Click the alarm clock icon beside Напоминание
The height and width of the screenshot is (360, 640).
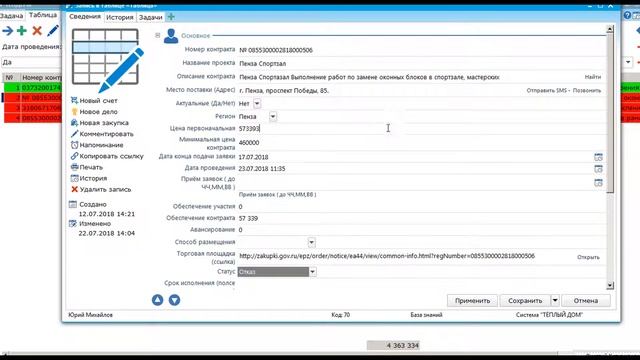[x=74, y=144]
